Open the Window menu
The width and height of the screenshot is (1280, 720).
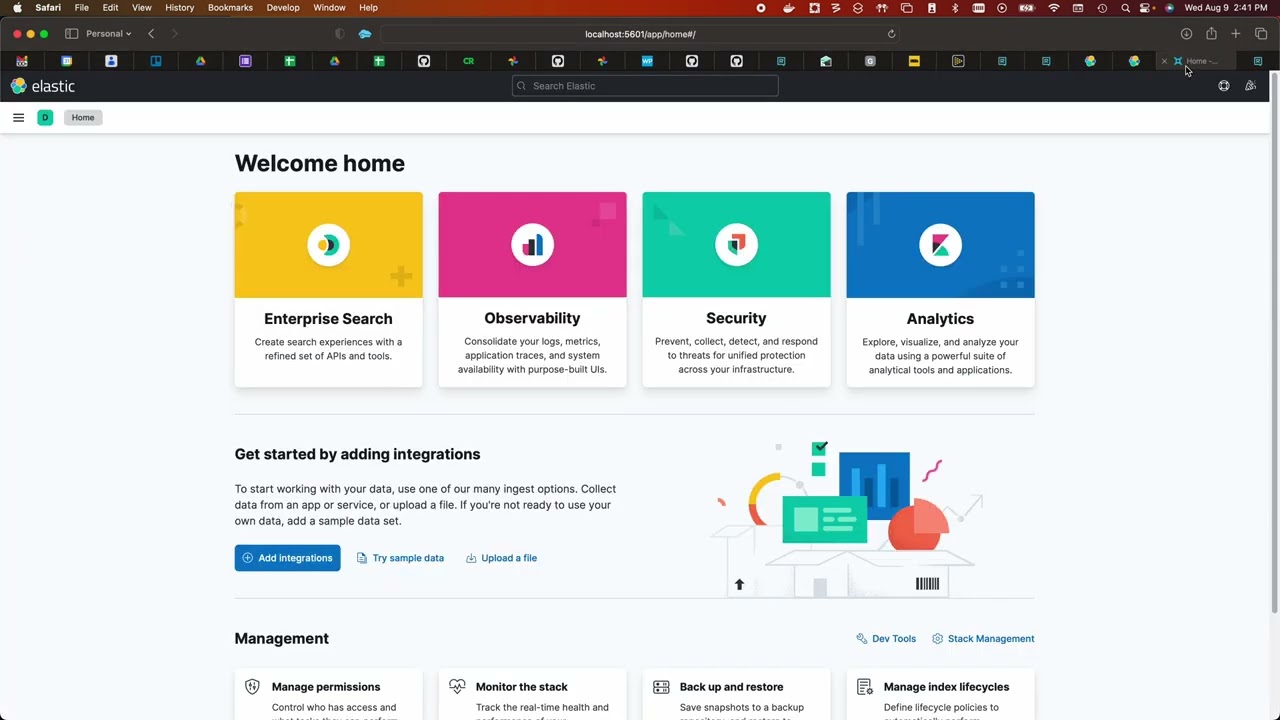[x=330, y=8]
